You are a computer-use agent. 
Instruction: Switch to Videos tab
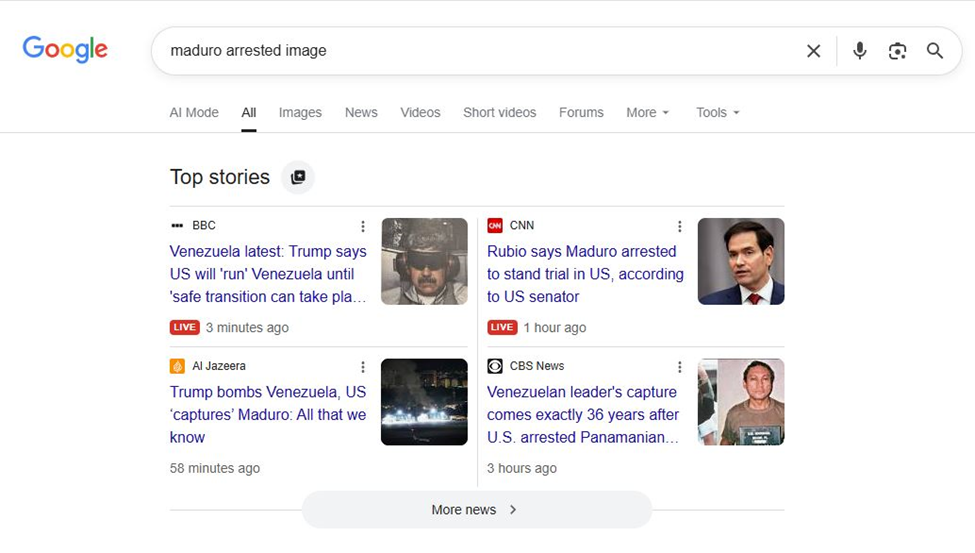point(420,113)
